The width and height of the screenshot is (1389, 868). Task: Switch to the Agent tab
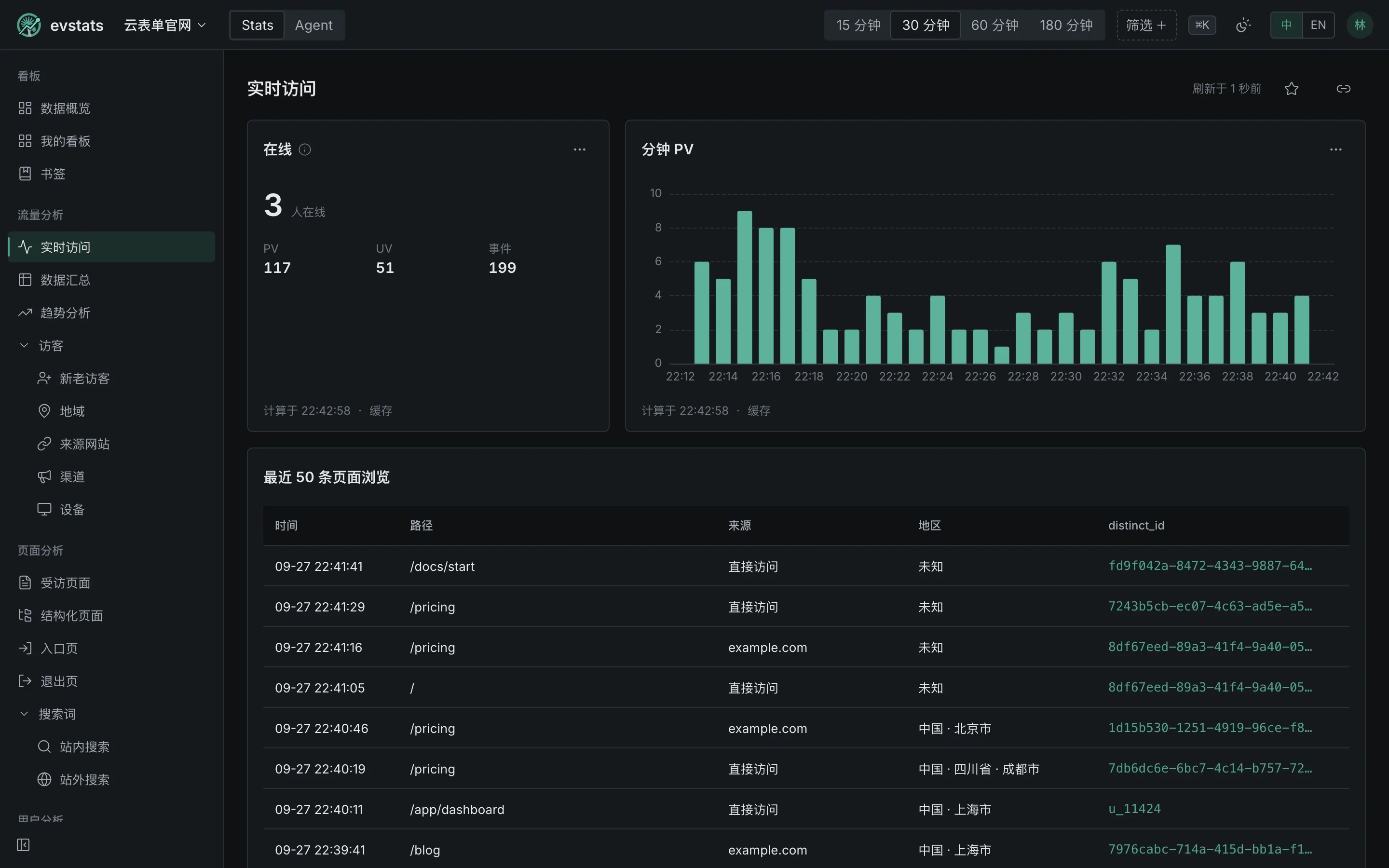click(x=313, y=25)
